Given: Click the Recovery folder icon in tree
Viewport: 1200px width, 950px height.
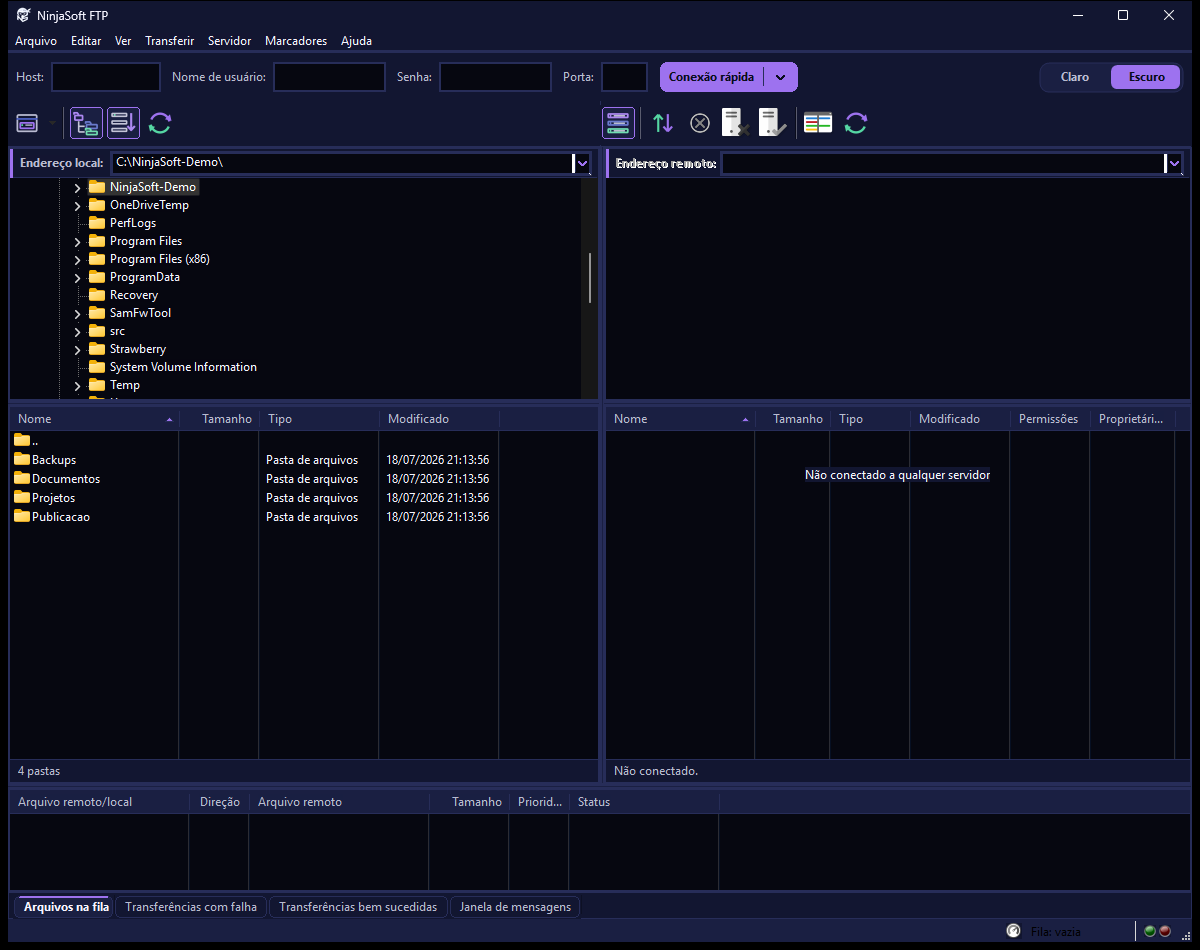Looking at the screenshot, I should point(97,295).
